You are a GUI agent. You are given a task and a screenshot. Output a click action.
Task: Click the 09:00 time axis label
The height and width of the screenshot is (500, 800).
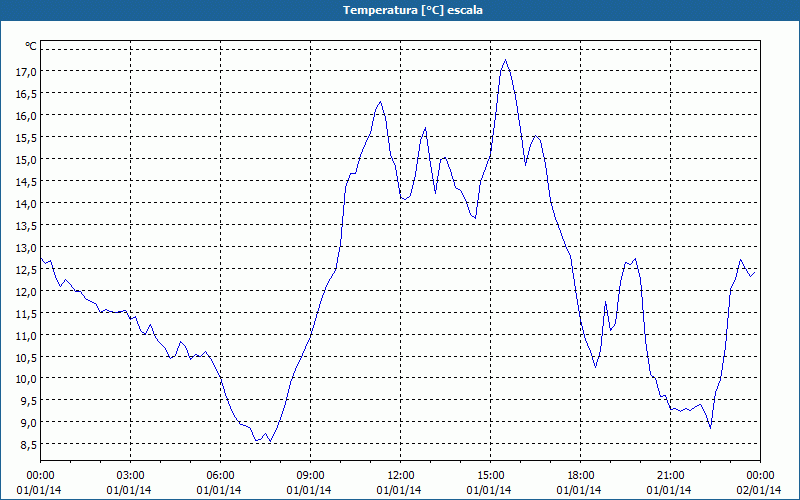[310, 476]
